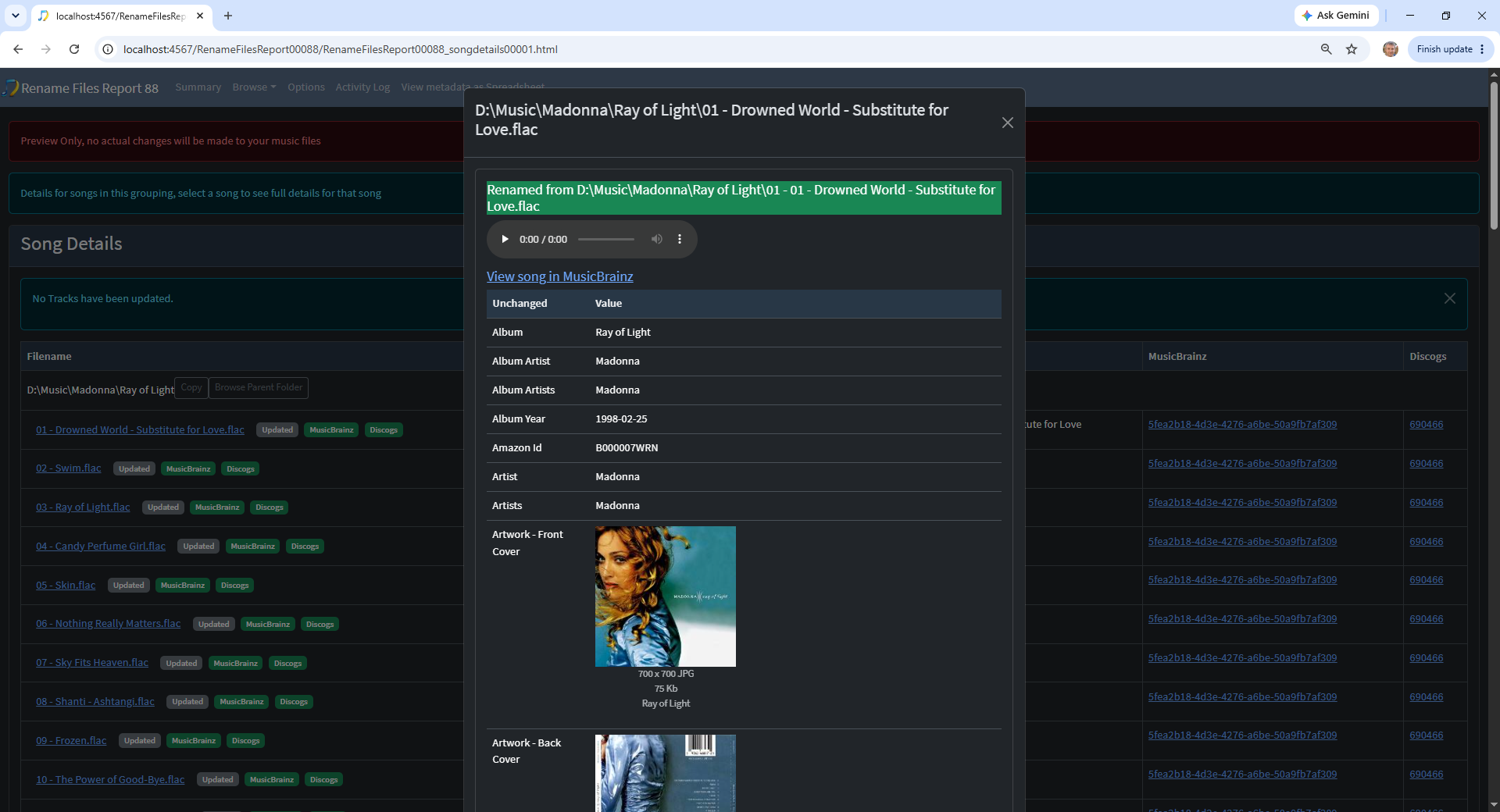
Task: Click Discogs badge on Nothing Really Matters row
Action: (x=320, y=625)
